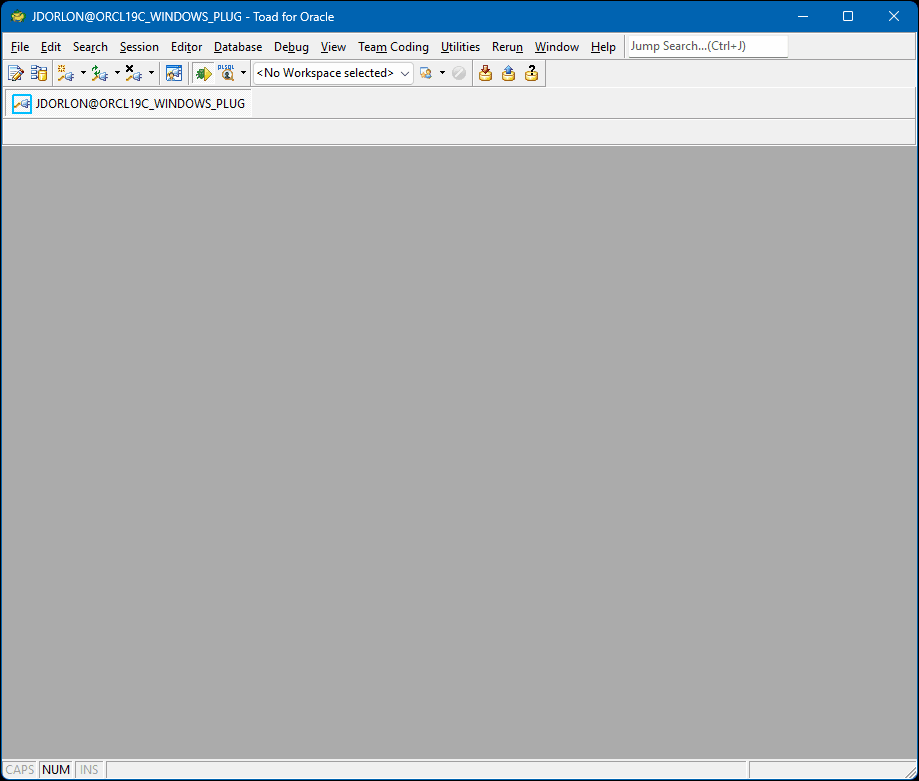Viewport: 919px width, 781px height.
Task: Click the INS indicator in status bar
Action: click(x=89, y=769)
